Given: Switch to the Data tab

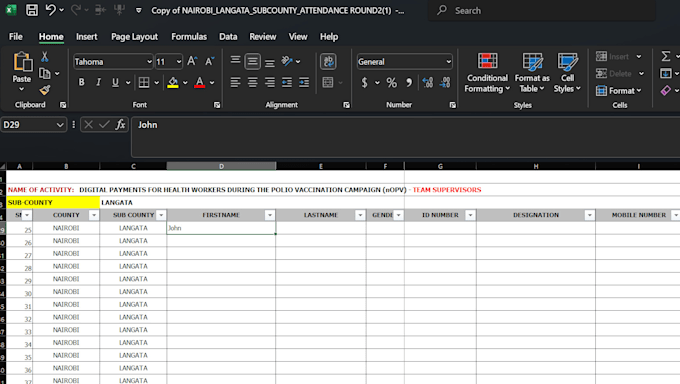Looking at the screenshot, I should 228,37.
